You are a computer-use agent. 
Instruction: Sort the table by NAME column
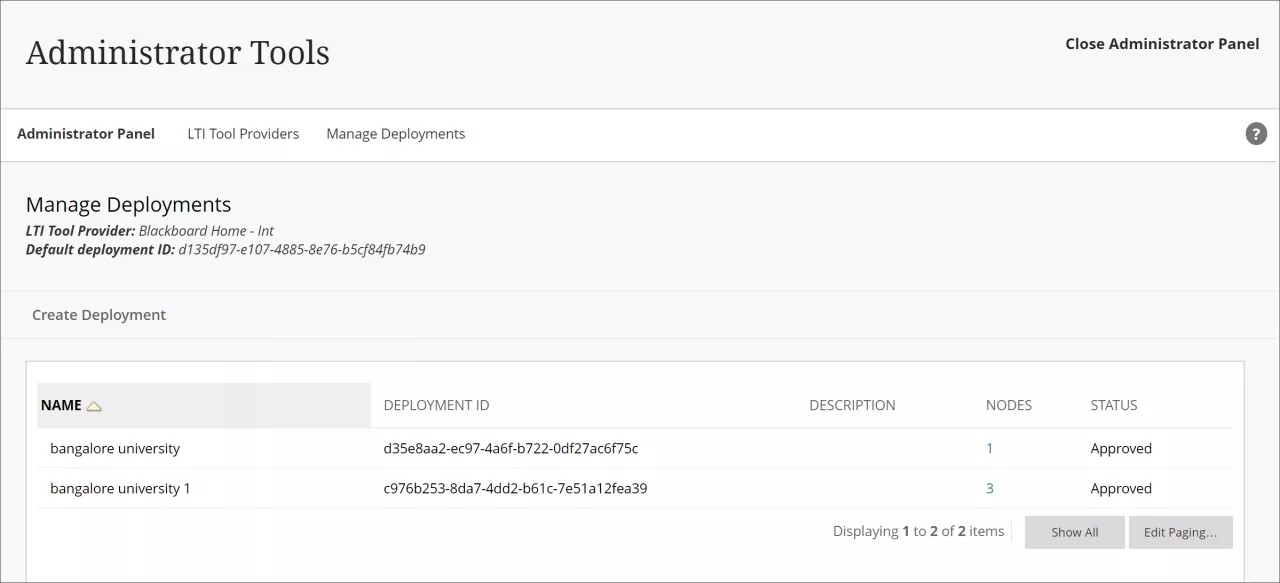tap(60, 405)
